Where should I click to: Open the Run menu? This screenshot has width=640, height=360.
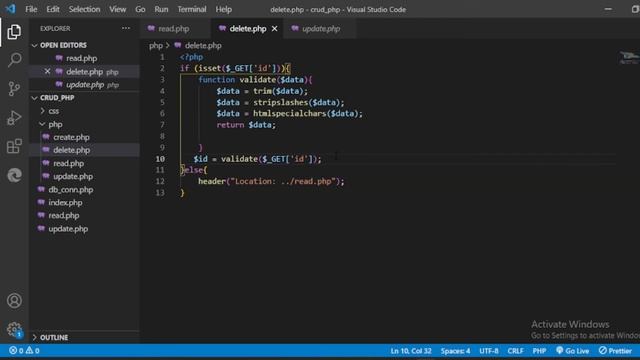pyautogui.click(x=161, y=9)
